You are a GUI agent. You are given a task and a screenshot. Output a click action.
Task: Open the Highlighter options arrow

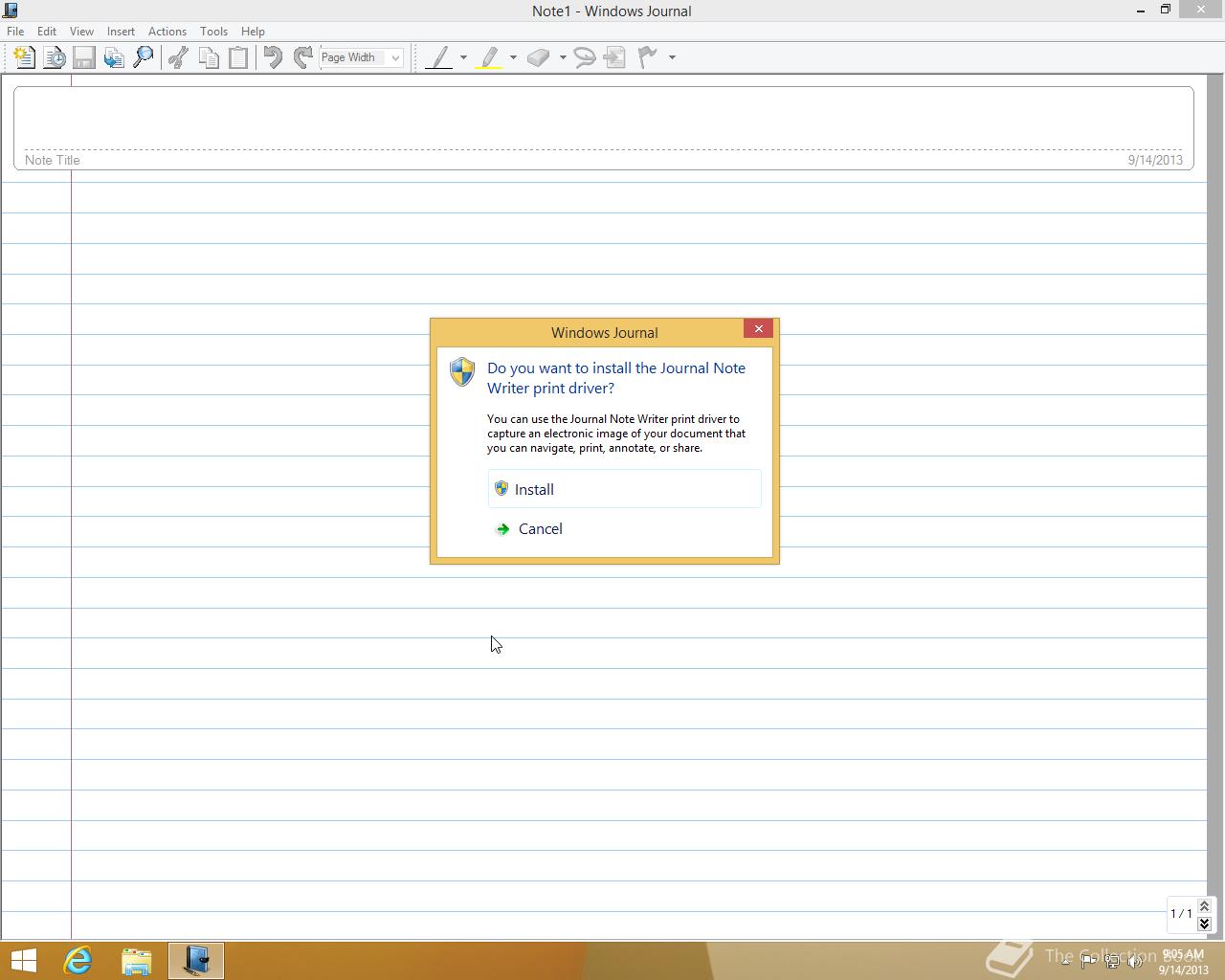pyautogui.click(x=513, y=57)
